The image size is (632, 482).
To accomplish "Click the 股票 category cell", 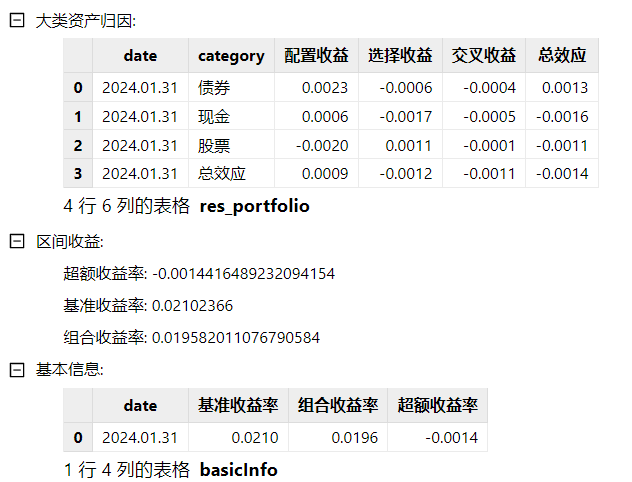I will coord(214,146).
